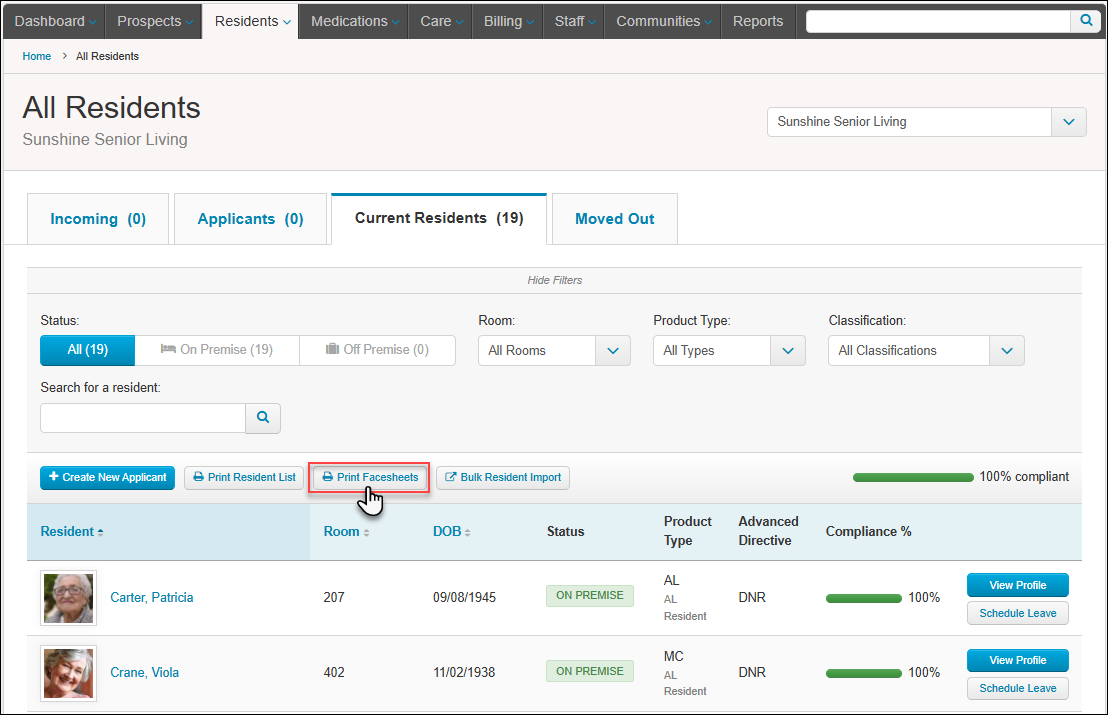Click Create New Applicant button
The width and height of the screenshot is (1108, 715).
(107, 478)
